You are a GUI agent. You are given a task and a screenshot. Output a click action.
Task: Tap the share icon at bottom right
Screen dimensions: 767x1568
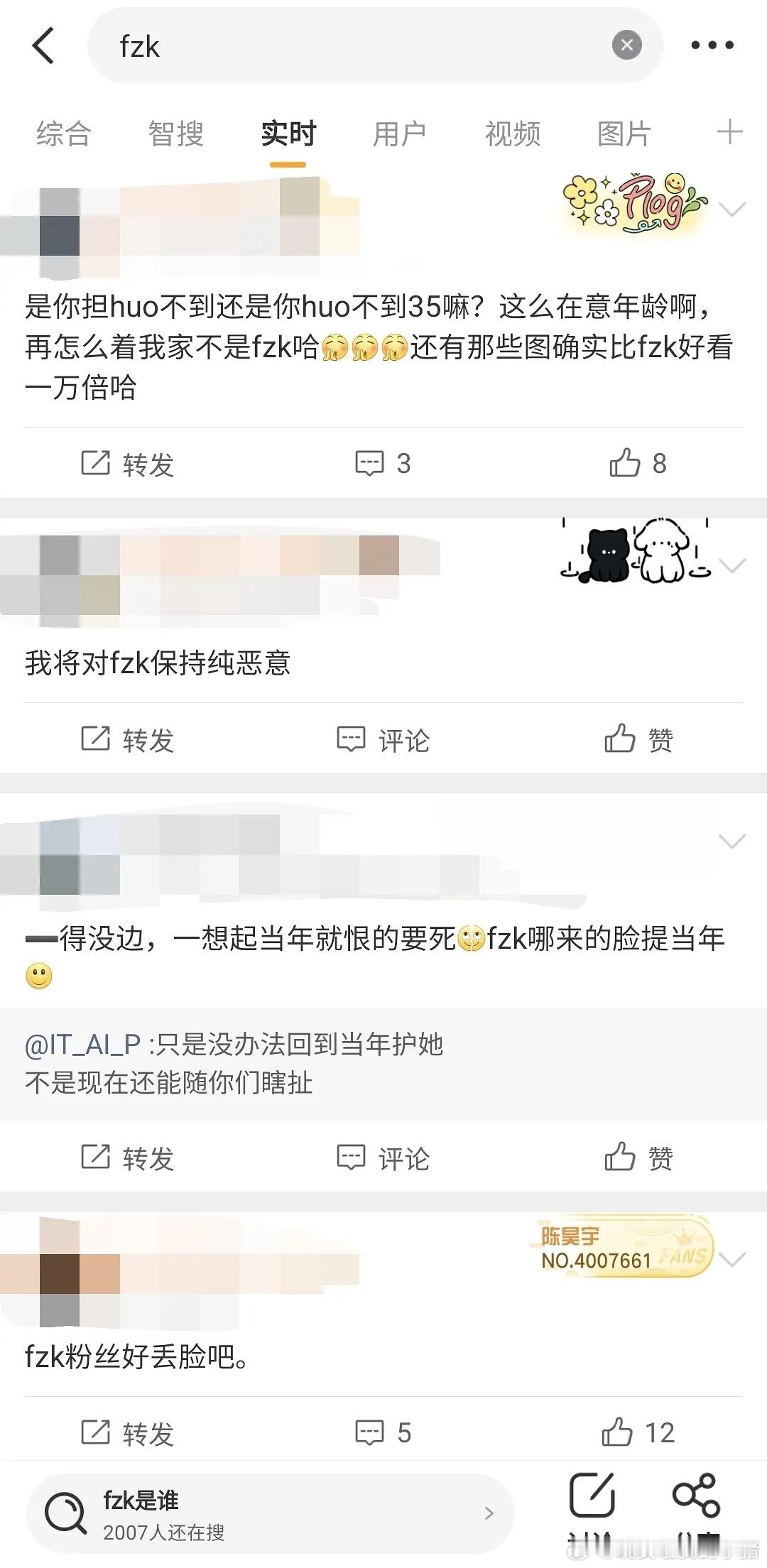696,1495
